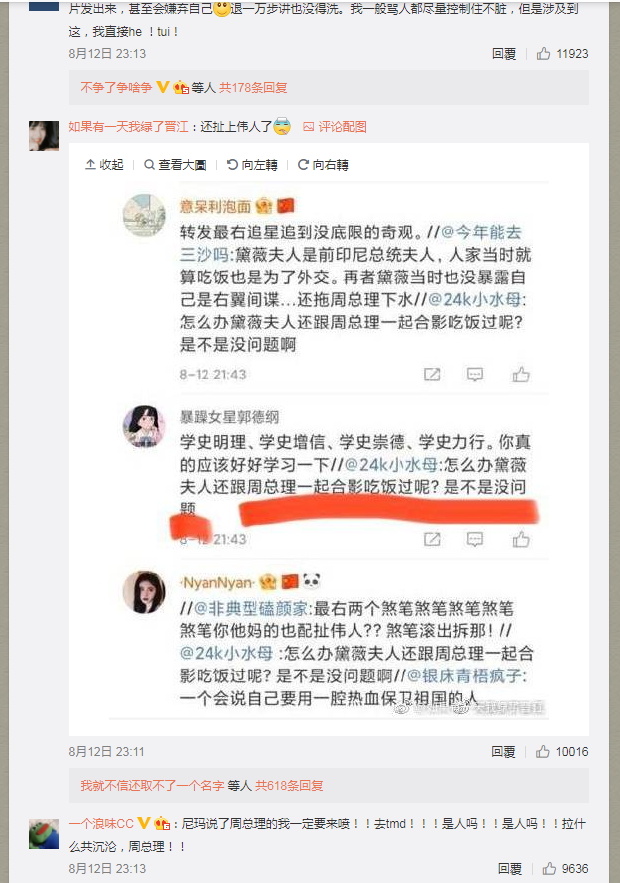620x883 pixels.
Task: Rotate the image right with 向右转
Action: [323, 164]
